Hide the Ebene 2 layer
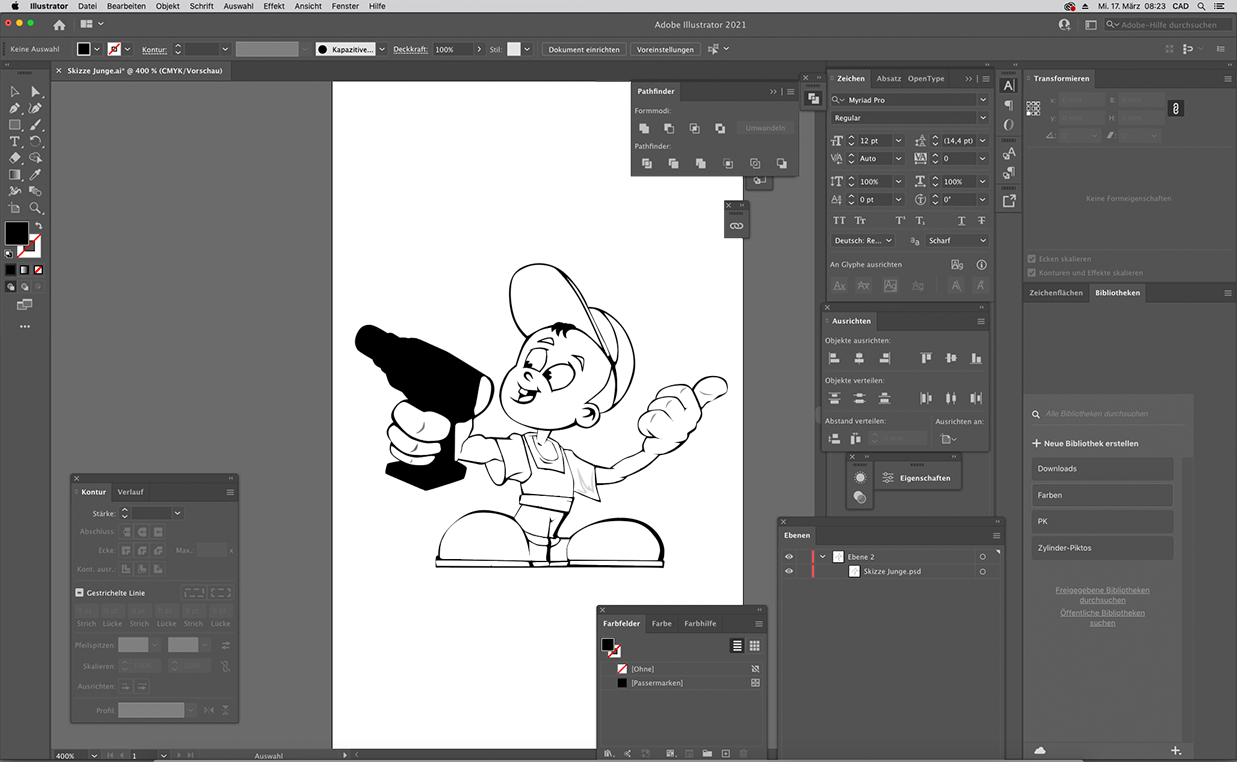The image size is (1237, 762). coord(789,557)
